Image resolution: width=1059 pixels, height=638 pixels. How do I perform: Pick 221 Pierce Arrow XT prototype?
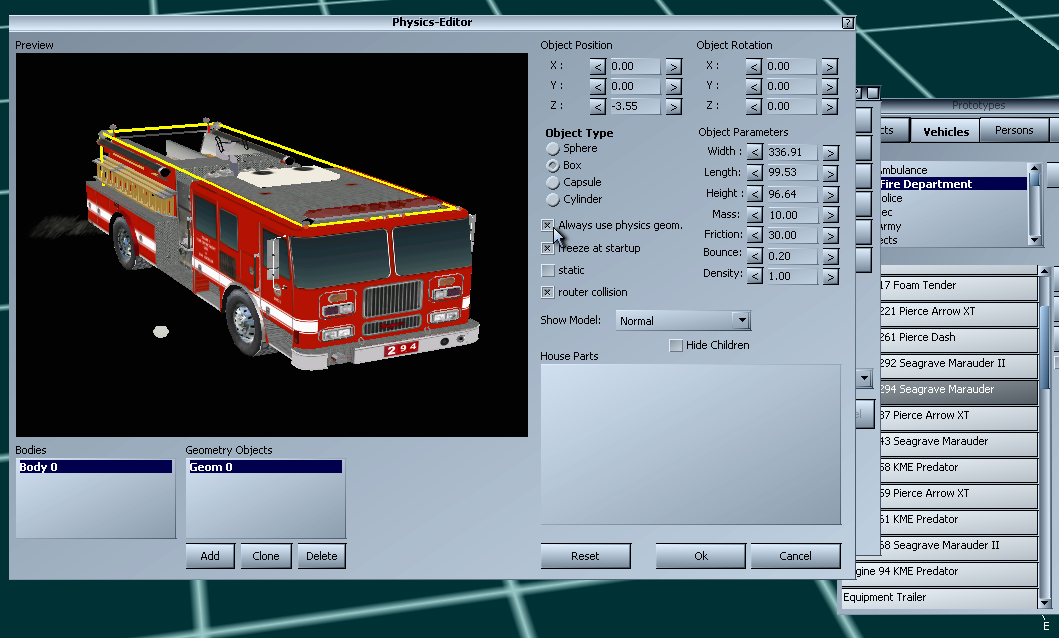958,312
